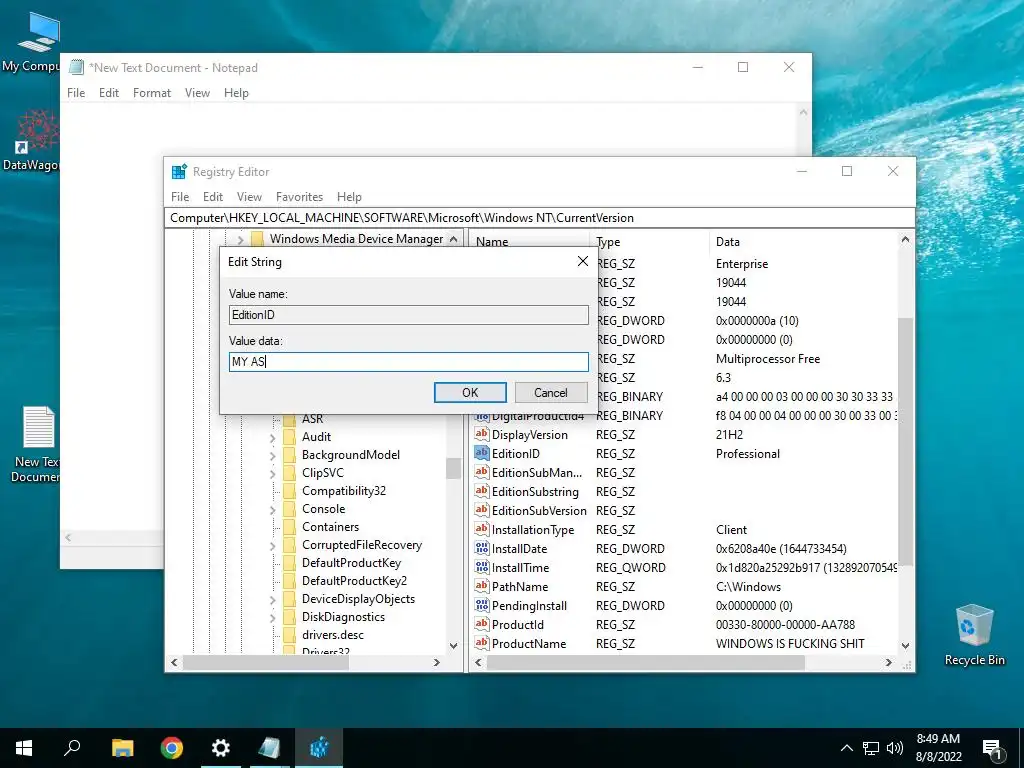
Task: Click the tree pane scroll-down arrow
Action: 453,645
